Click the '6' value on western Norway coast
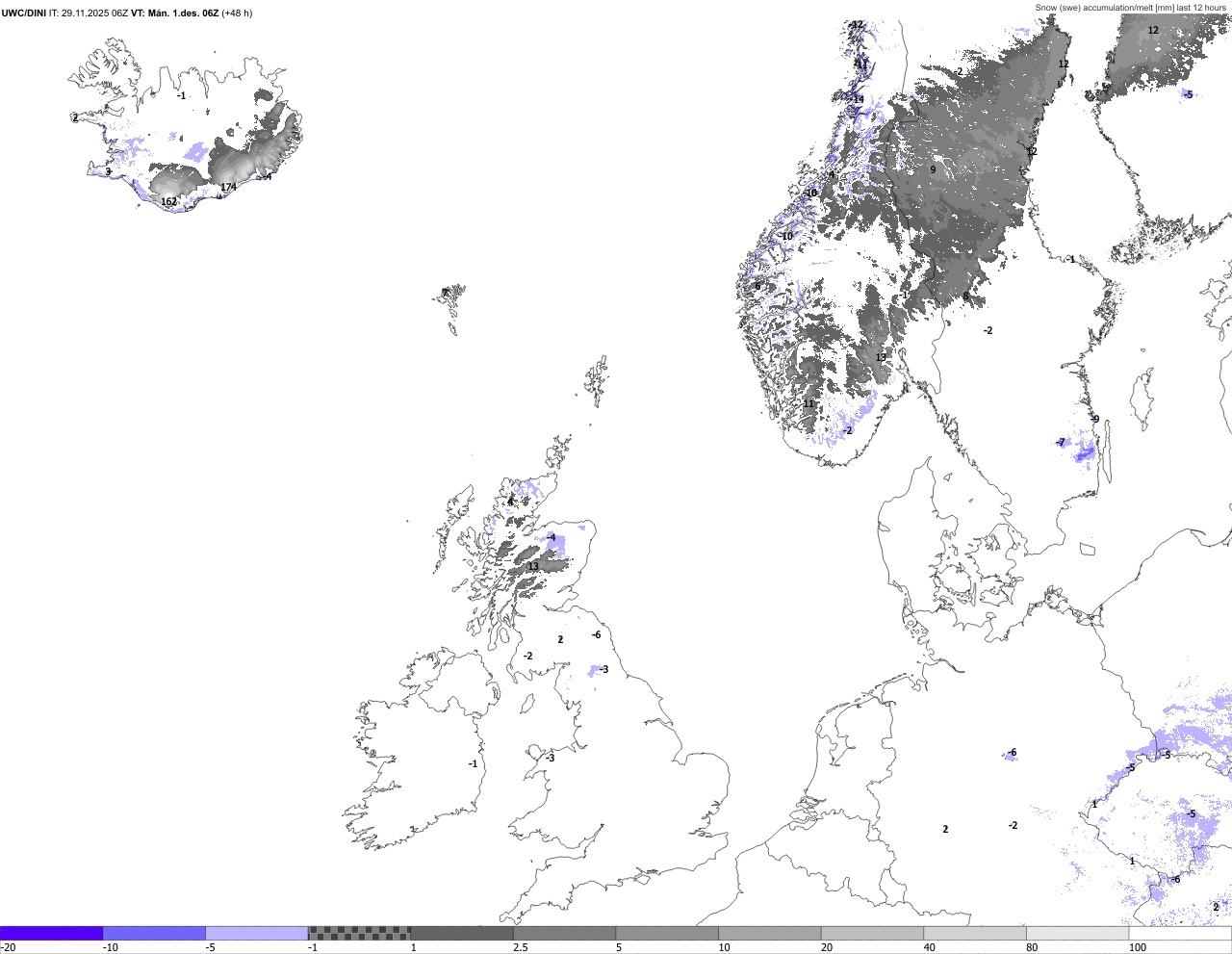This screenshot has width=1232, height=954. click(757, 286)
